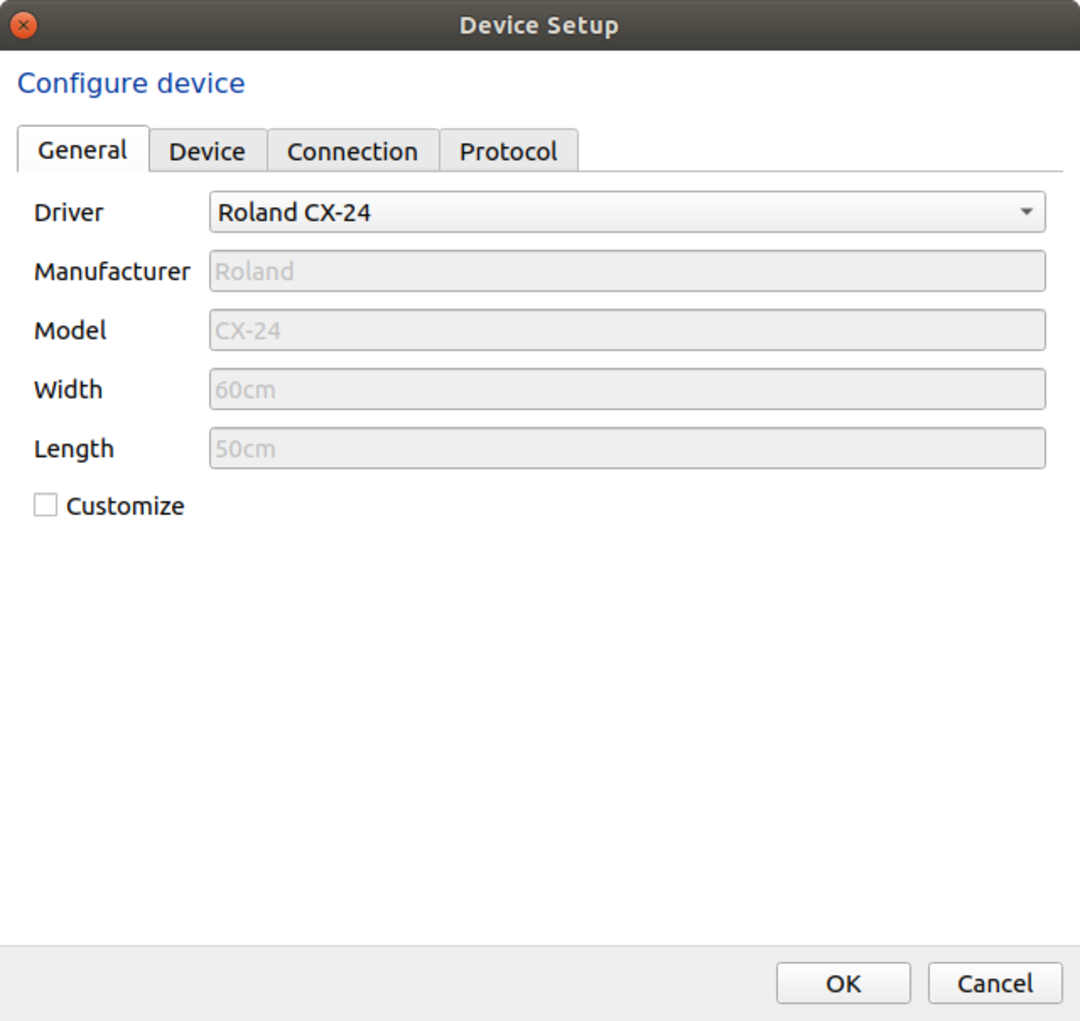Click the Width field showing 60cm
The height and width of the screenshot is (1021, 1080).
pos(627,390)
